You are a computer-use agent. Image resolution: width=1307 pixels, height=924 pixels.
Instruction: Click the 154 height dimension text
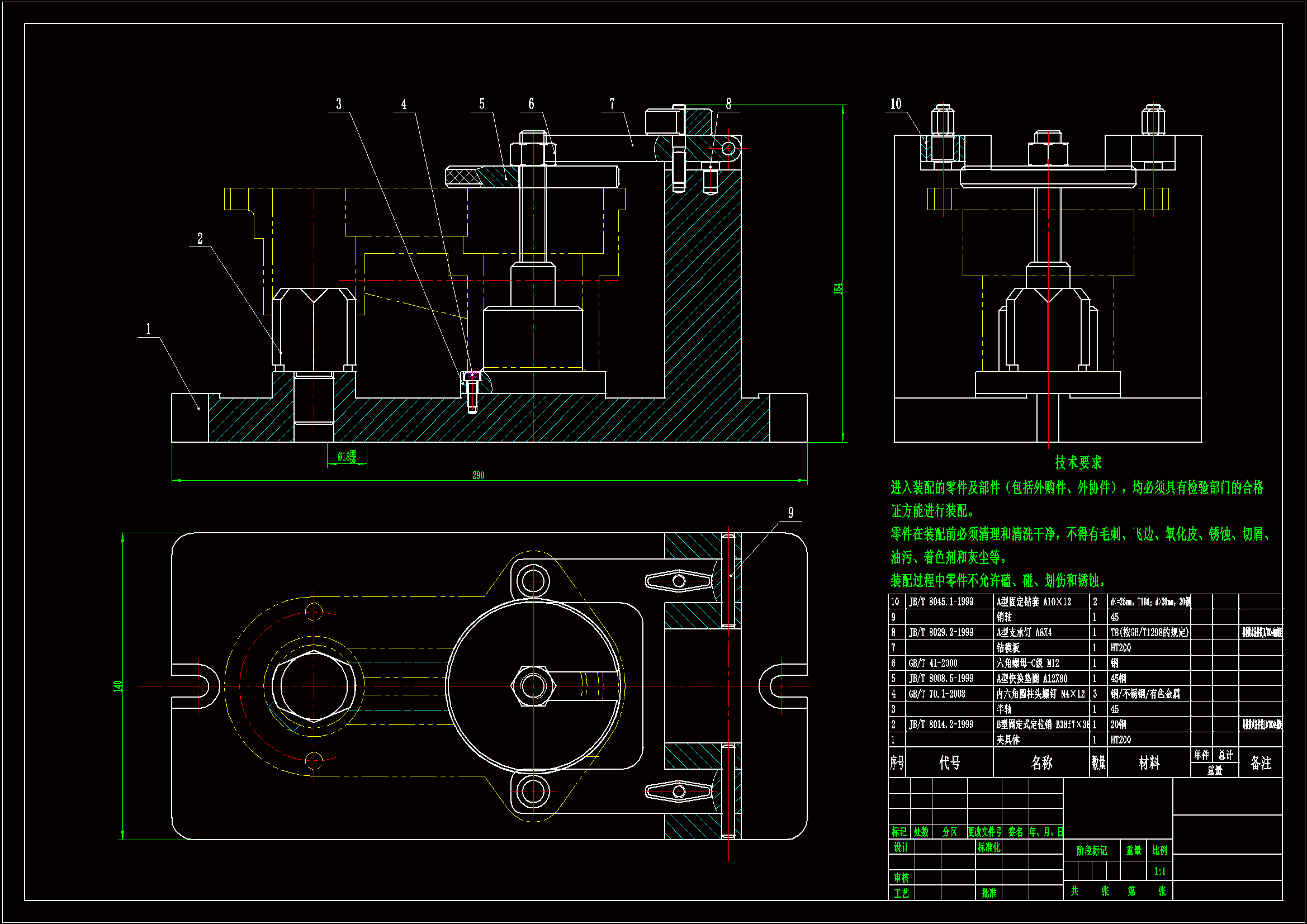pos(838,288)
